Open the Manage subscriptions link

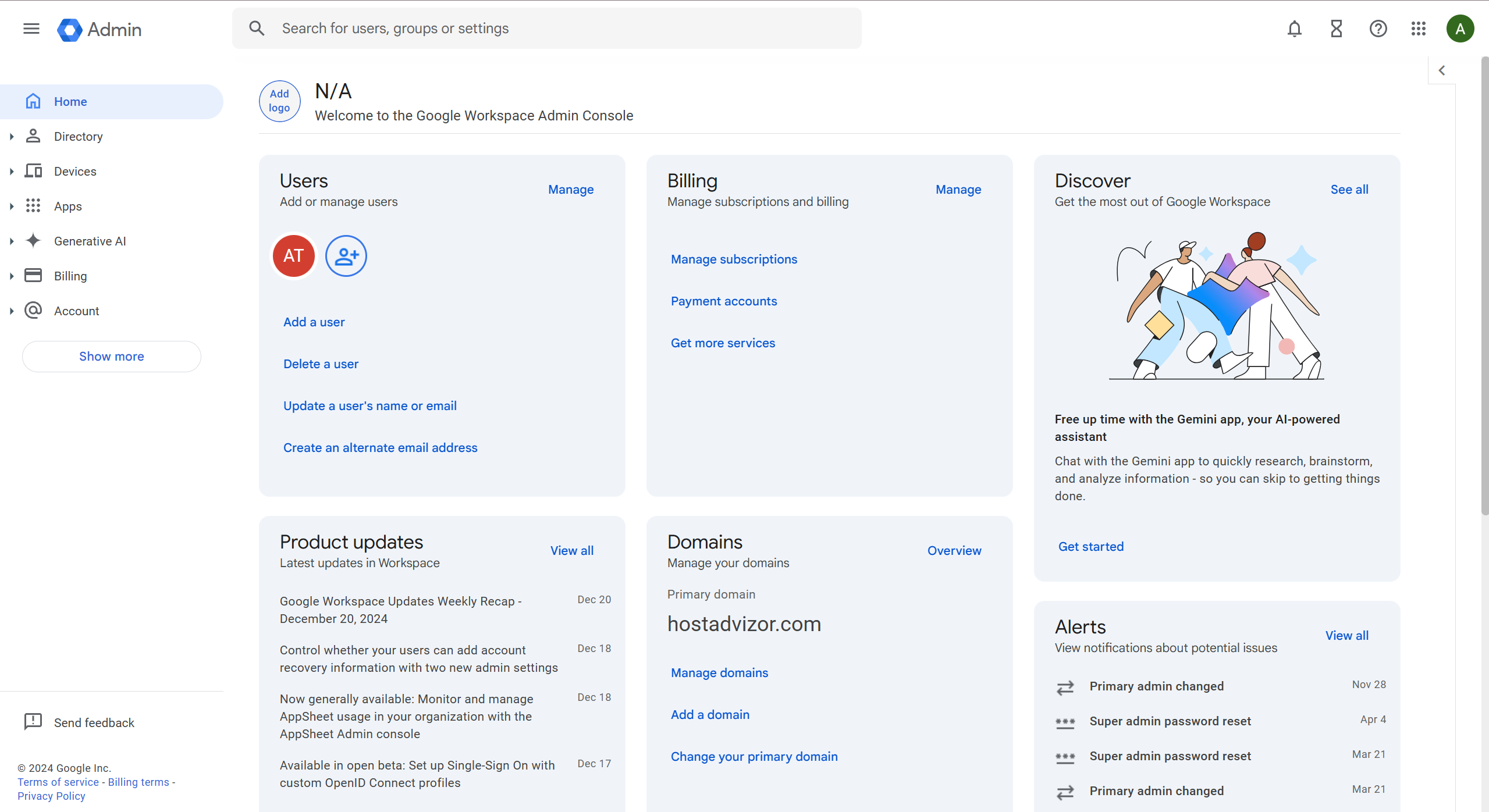pos(734,259)
